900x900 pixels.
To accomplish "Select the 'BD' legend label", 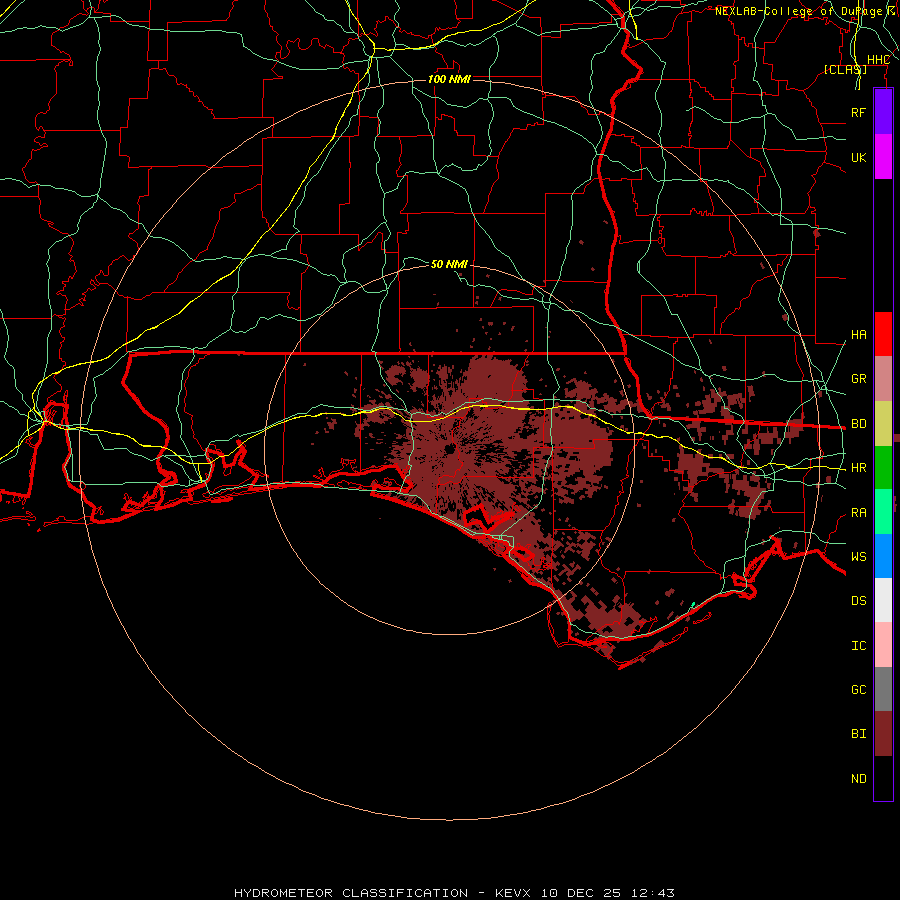I will pos(858,424).
